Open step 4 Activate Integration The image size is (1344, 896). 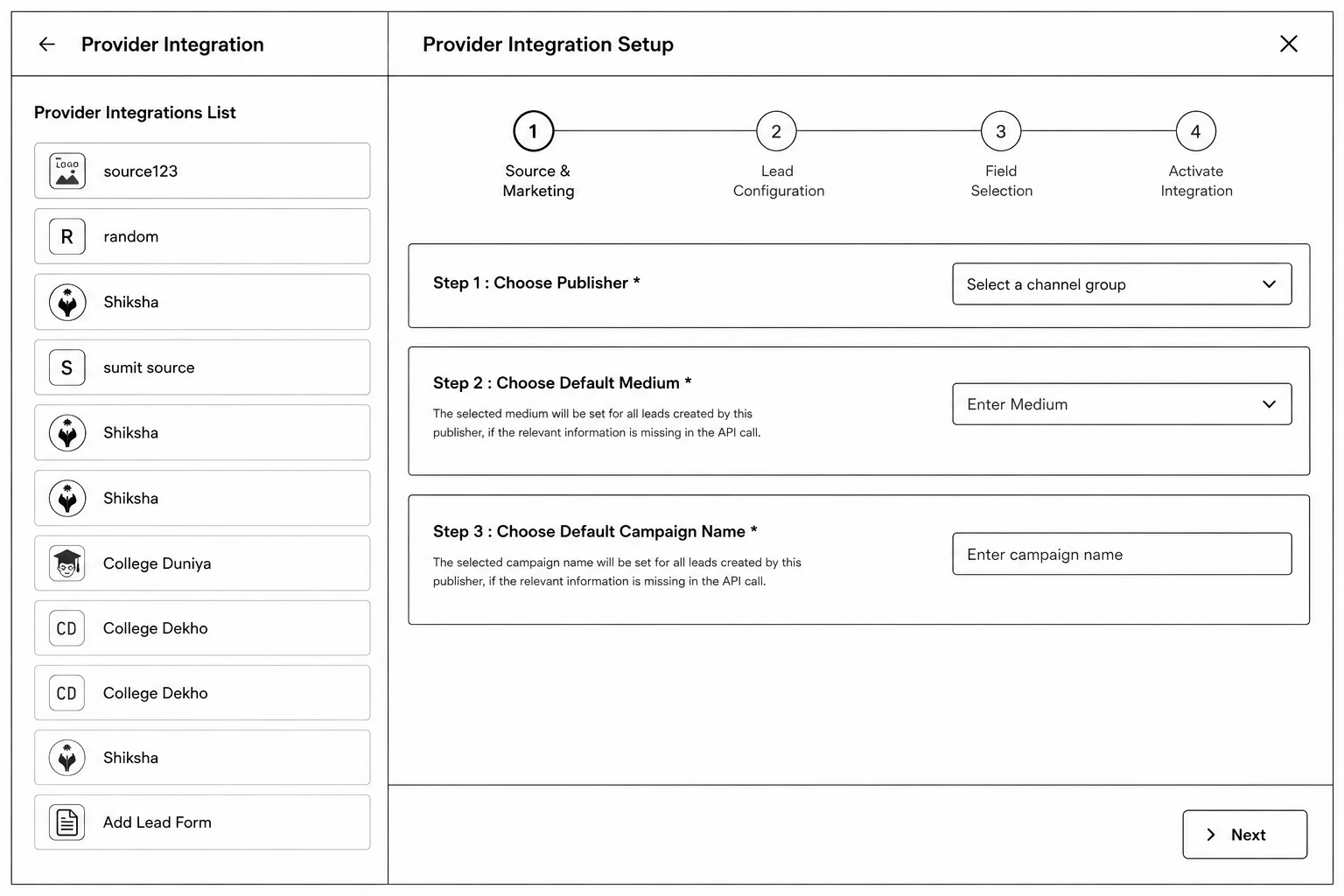tap(1196, 131)
